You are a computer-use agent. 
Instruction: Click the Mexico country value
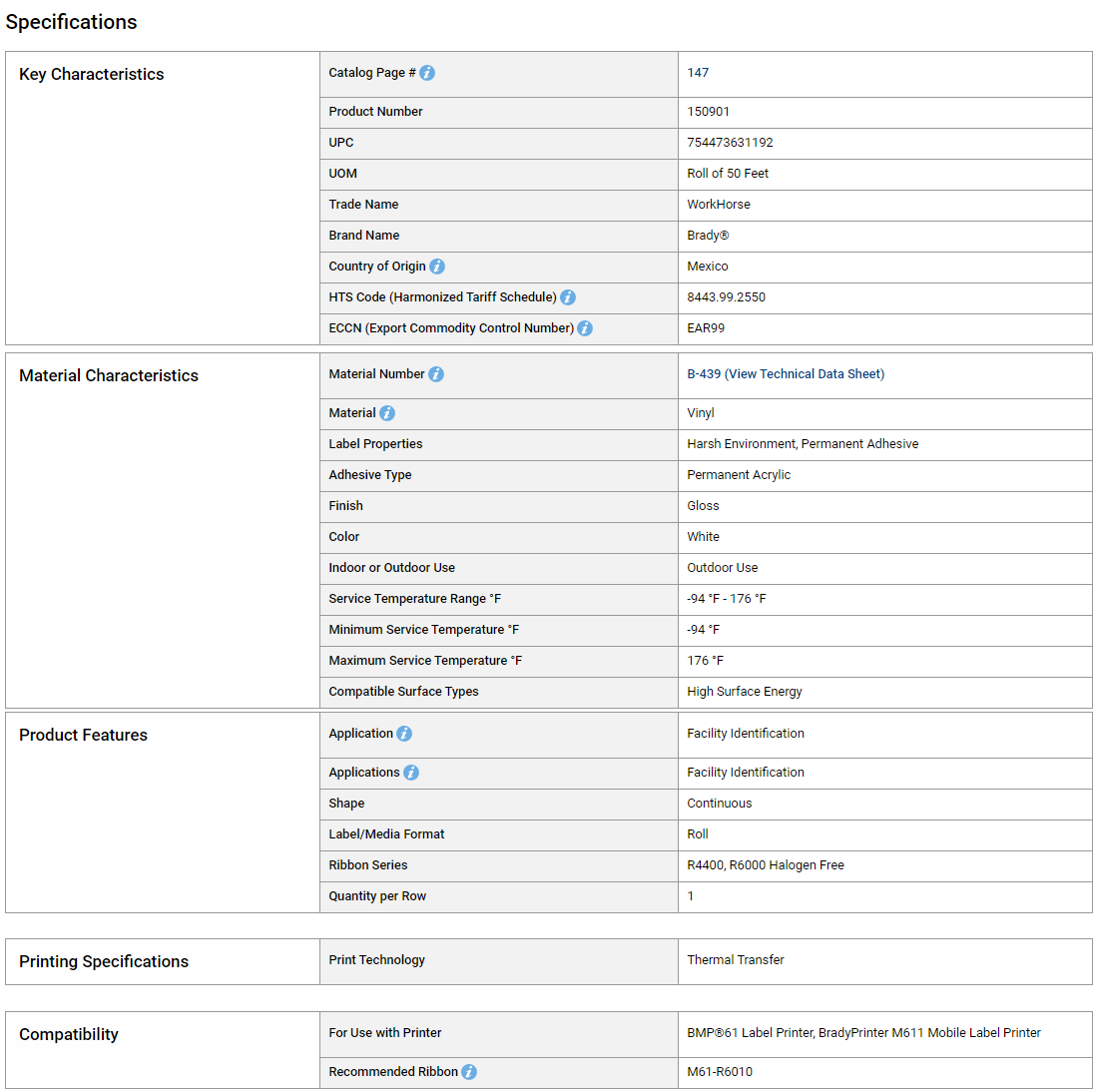tap(708, 267)
